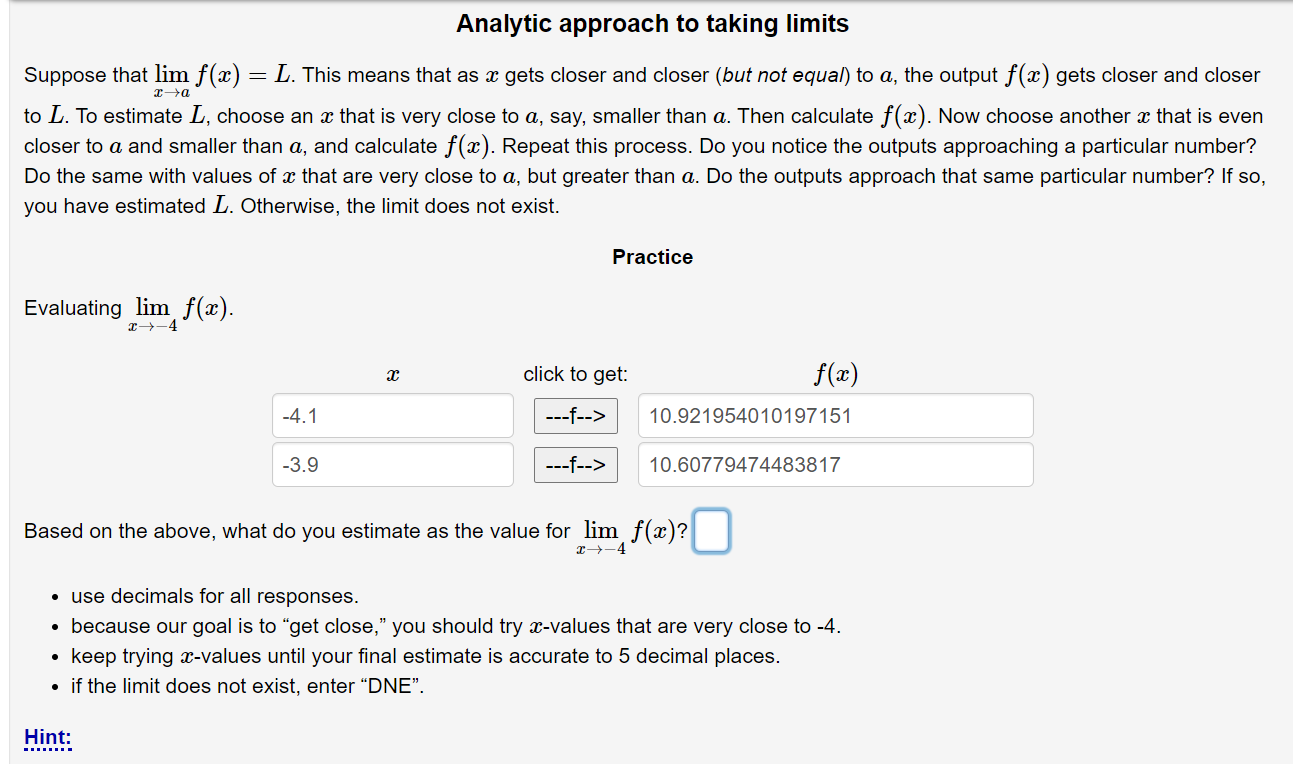
Task: Click the dotted underlined Hint text
Action: (46, 737)
